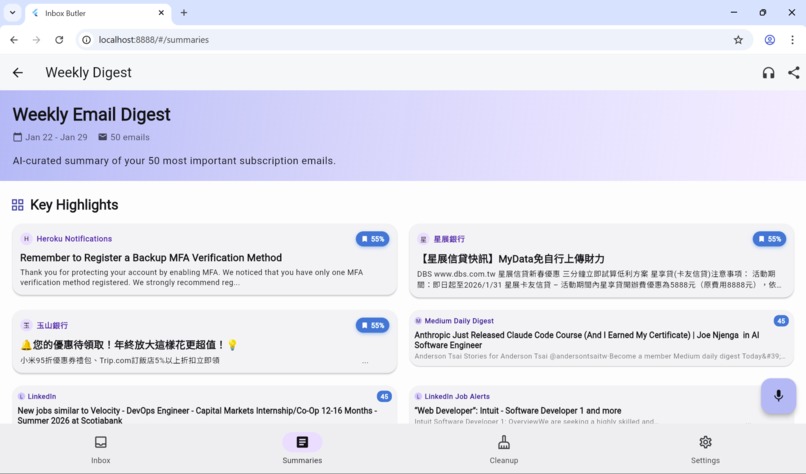The width and height of the screenshot is (806, 474).
Task: Click the Heroku Notifications sender avatar
Action: point(26,239)
